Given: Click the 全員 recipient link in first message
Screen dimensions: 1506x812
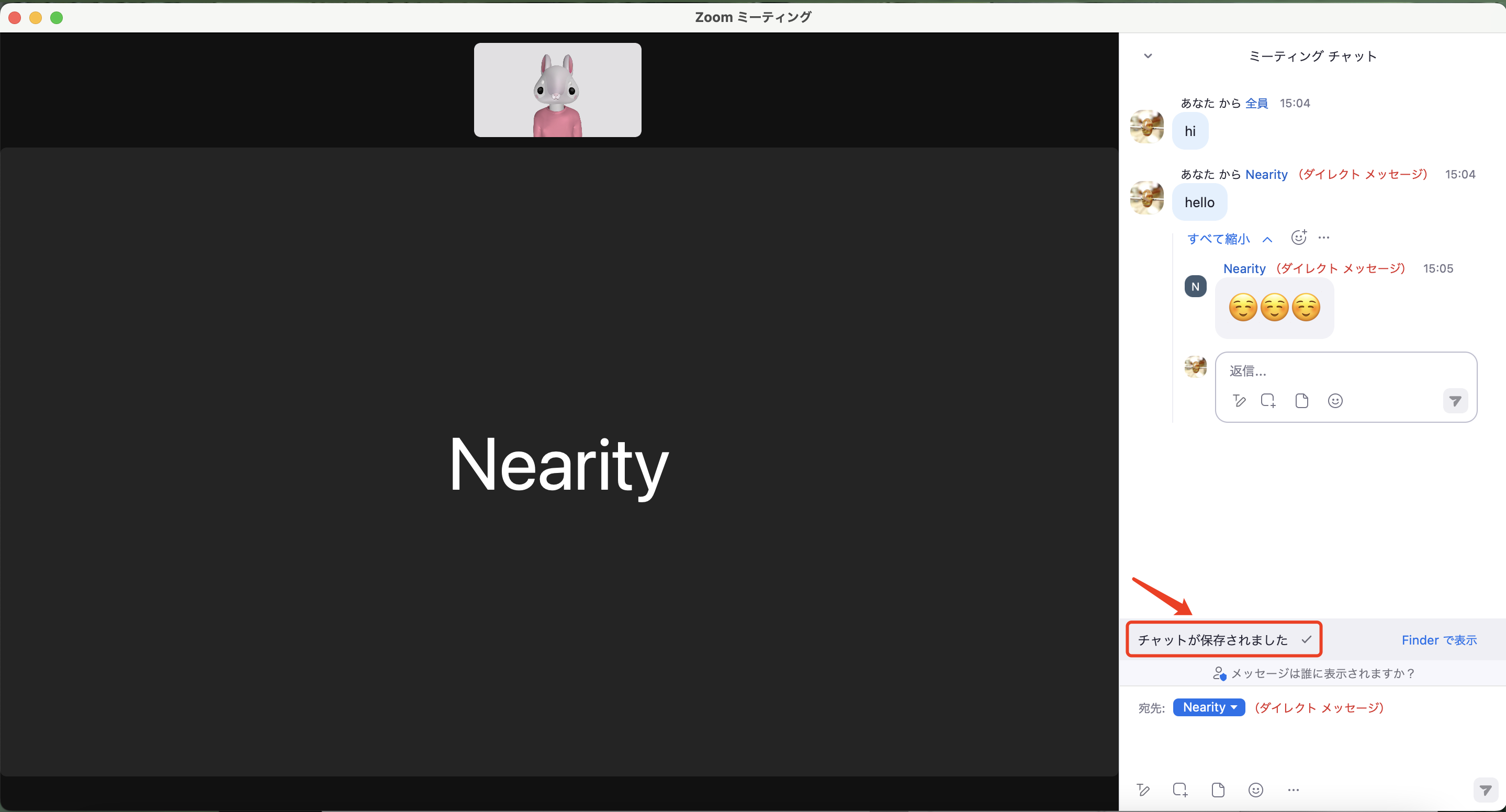Looking at the screenshot, I should (x=1256, y=104).
